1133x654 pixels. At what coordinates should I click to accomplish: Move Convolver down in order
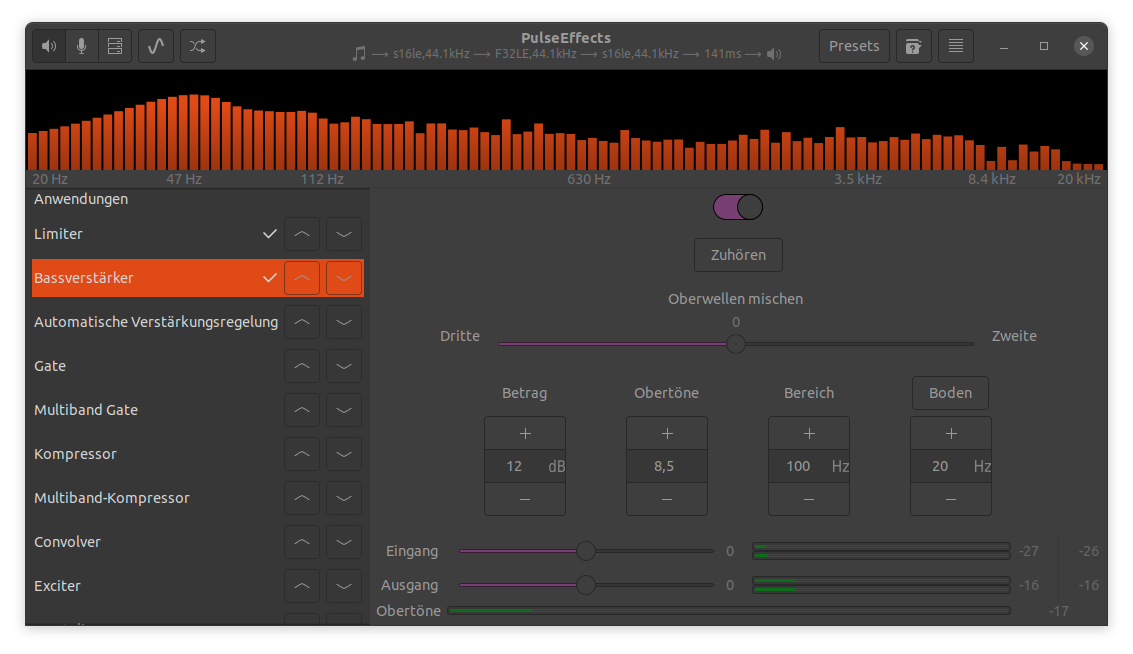pyautogui.click(x=344, y=542)
